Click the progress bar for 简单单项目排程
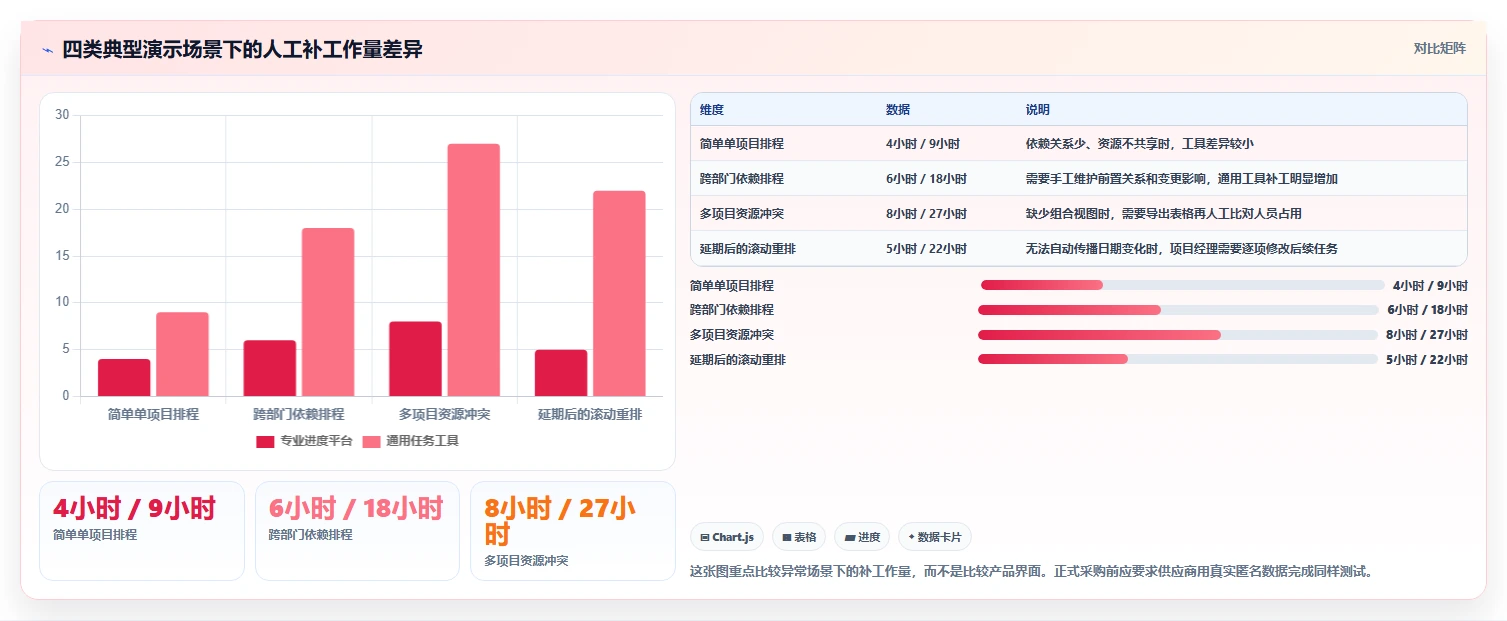 1182,285
